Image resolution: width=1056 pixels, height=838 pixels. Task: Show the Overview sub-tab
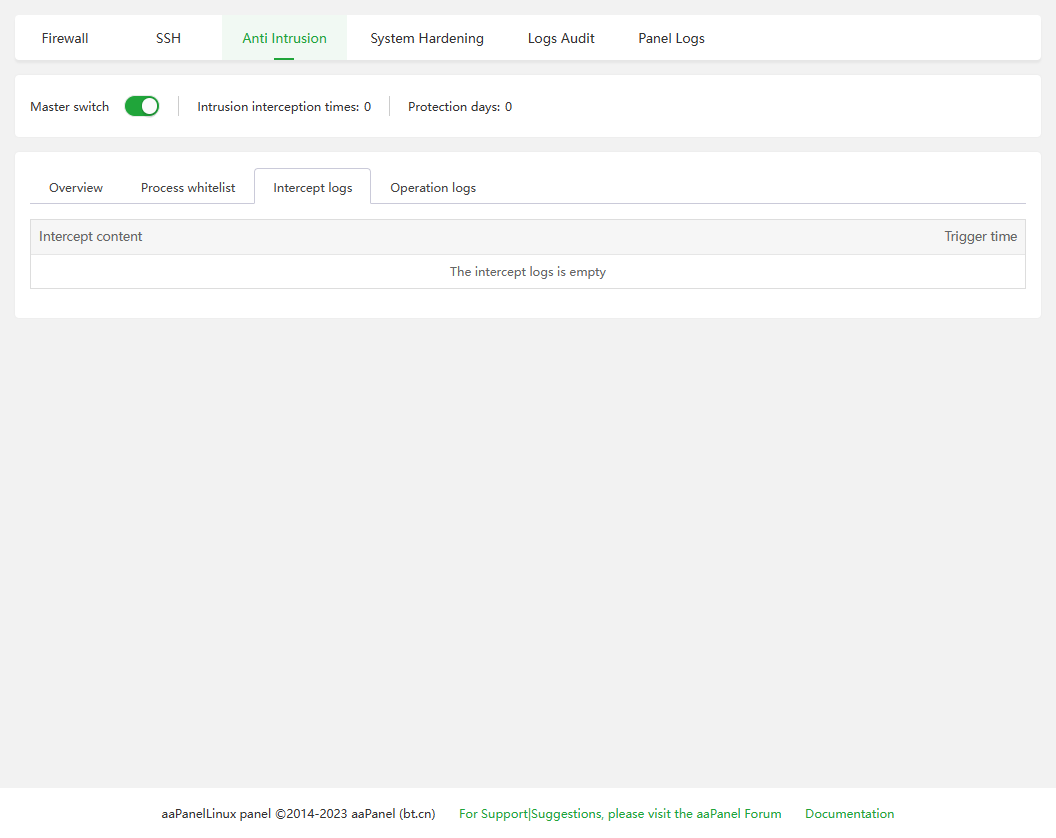point(76,187)
